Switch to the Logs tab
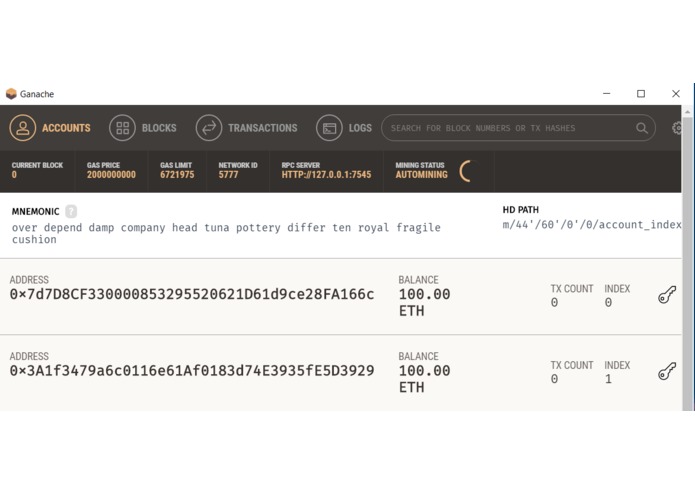 click(344, 128)
